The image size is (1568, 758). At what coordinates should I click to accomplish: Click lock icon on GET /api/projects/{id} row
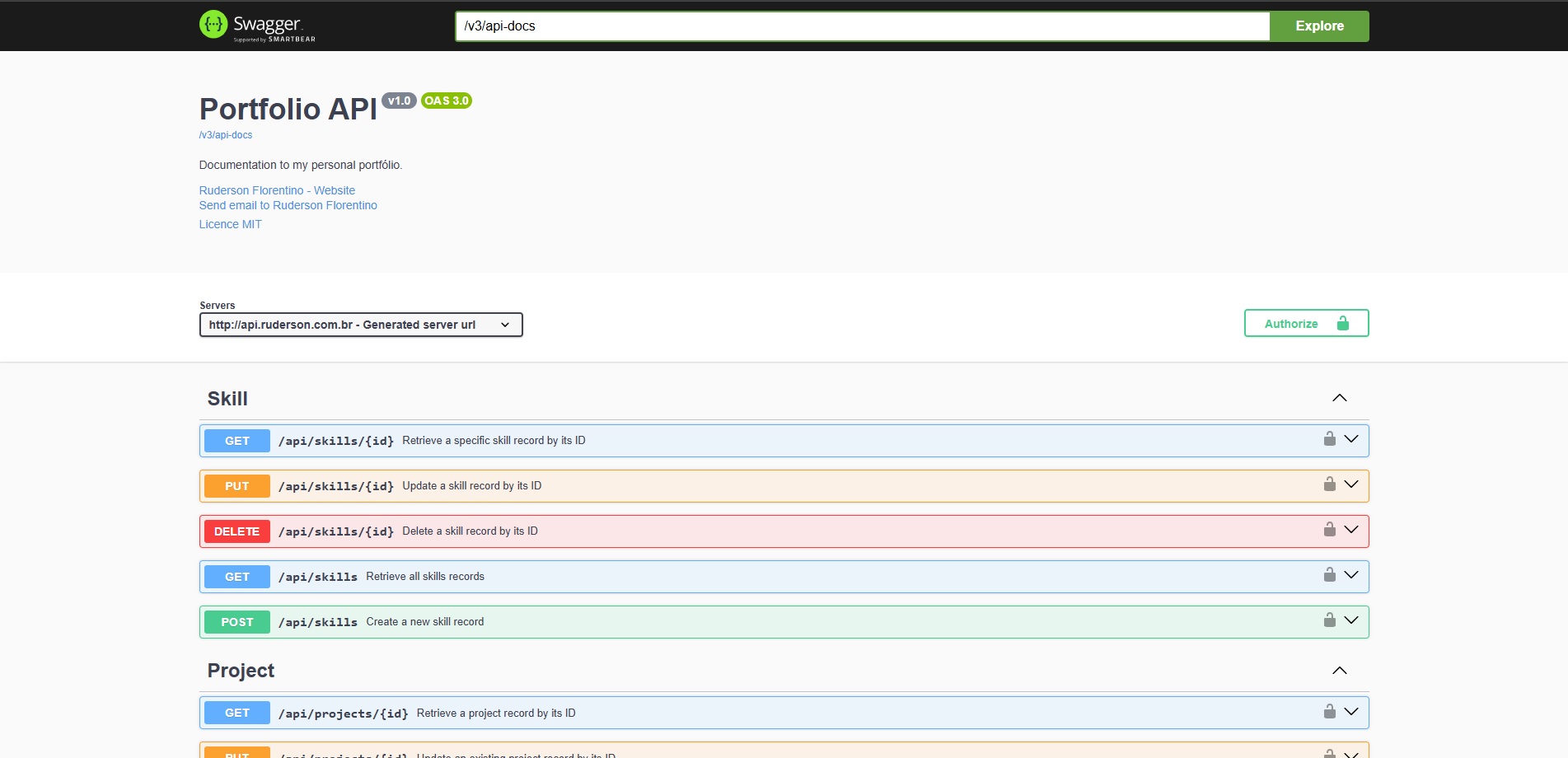point(1329,711)
